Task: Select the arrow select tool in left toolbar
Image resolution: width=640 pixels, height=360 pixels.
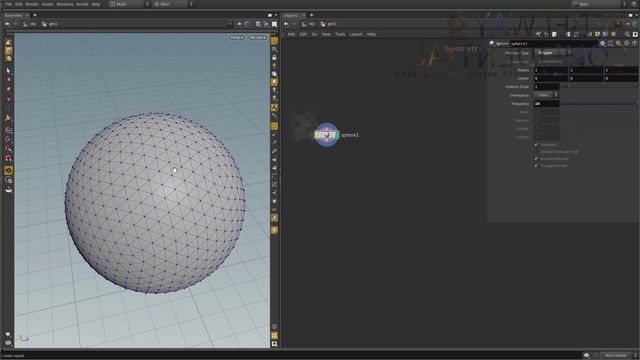Action: [x=8, y=71]
